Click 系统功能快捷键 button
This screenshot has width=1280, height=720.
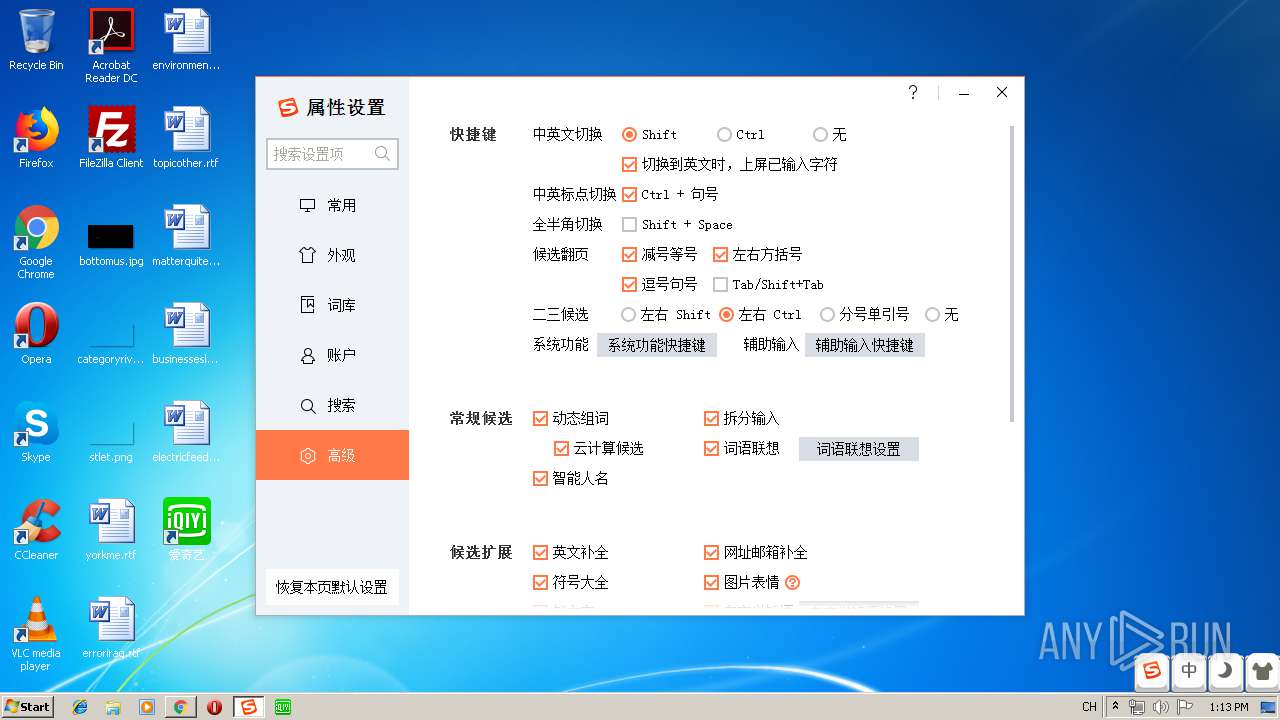(657, 345)
